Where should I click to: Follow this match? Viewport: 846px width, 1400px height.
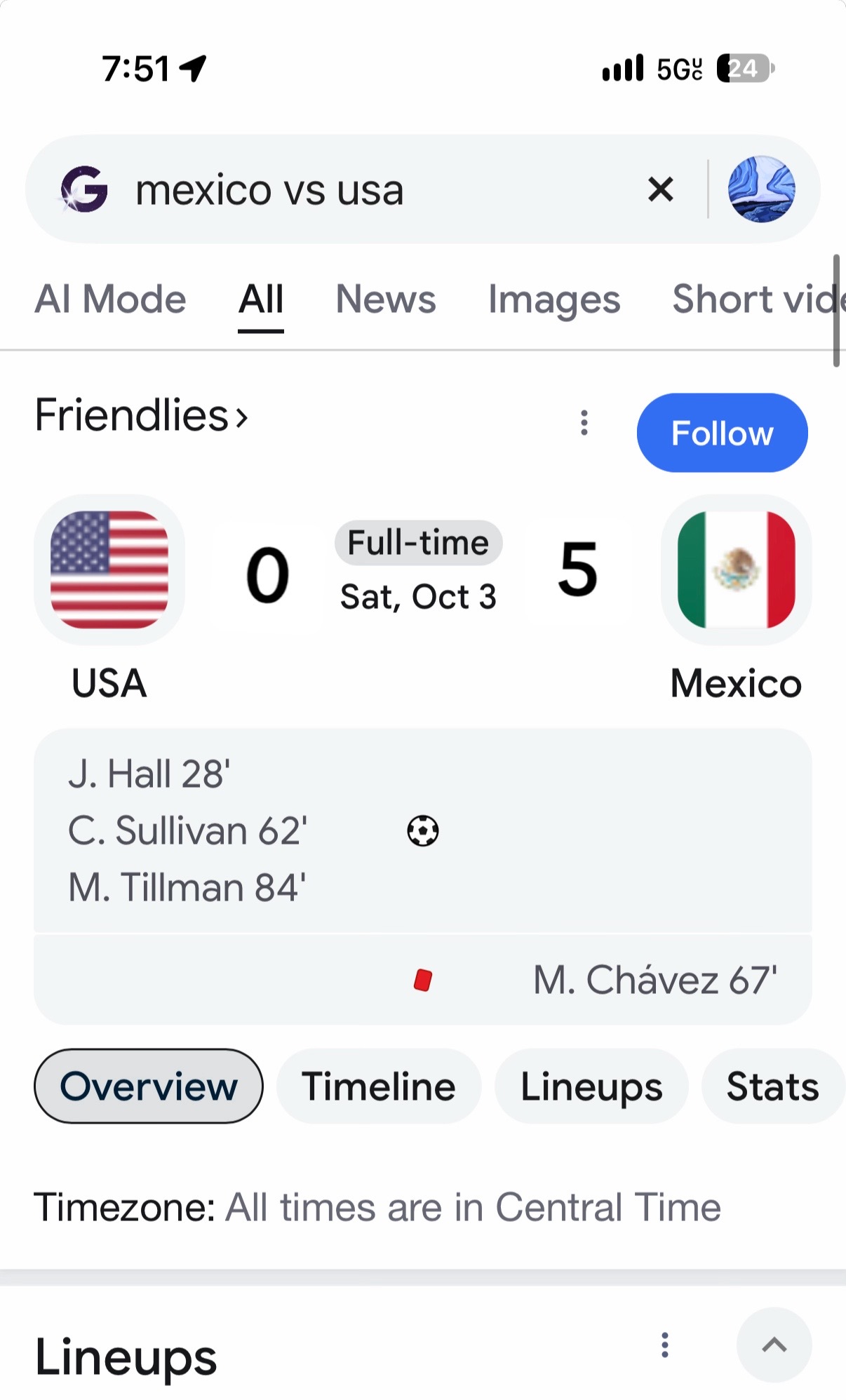(x=722, y=433)
